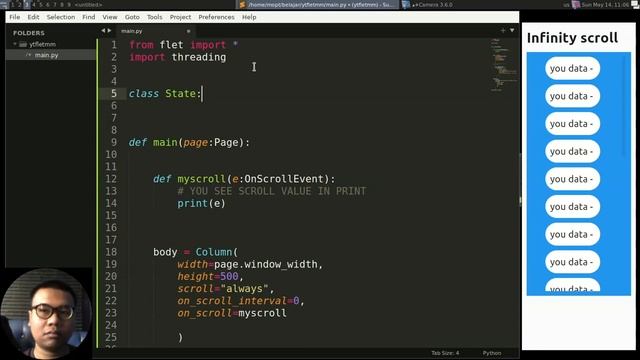640x360 pixels.
Task: Click "body = Column(" on line 18
Action: click(196, 252)
